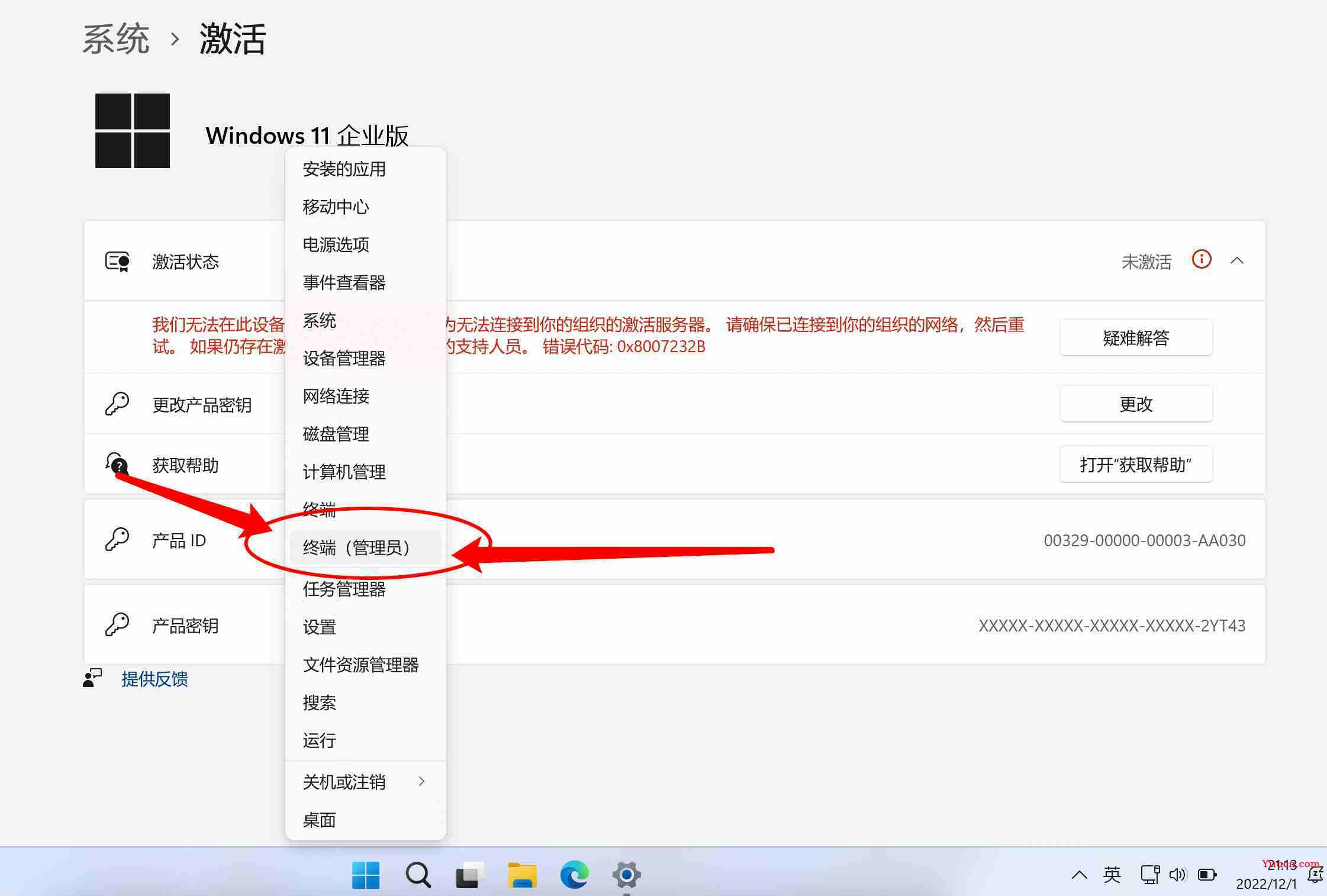Click the 疑难解答 button

tap(1136, 337)
